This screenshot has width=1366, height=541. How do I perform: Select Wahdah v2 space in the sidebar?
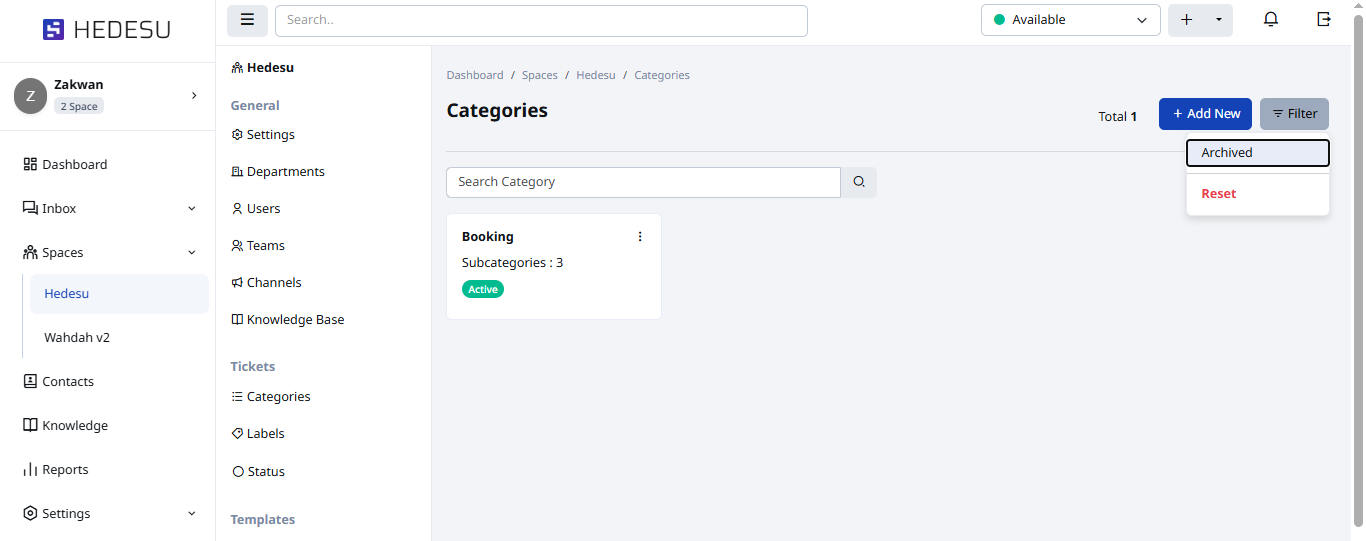[x=77, y=337]
